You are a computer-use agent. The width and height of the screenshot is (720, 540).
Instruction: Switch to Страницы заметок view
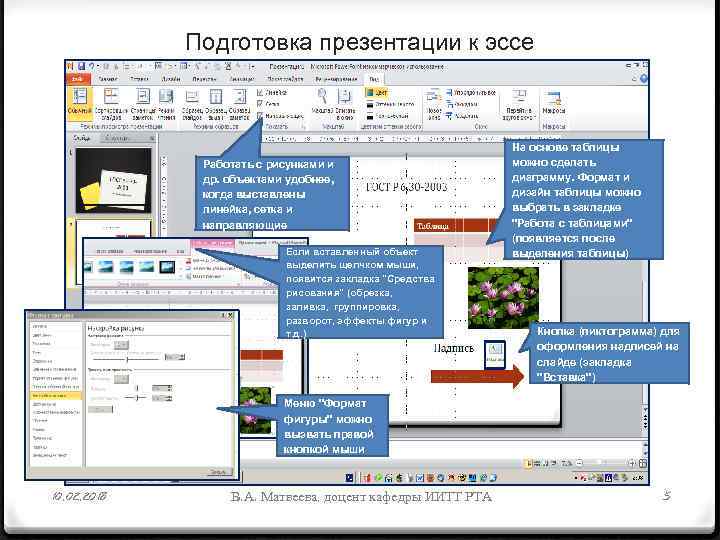143,102
